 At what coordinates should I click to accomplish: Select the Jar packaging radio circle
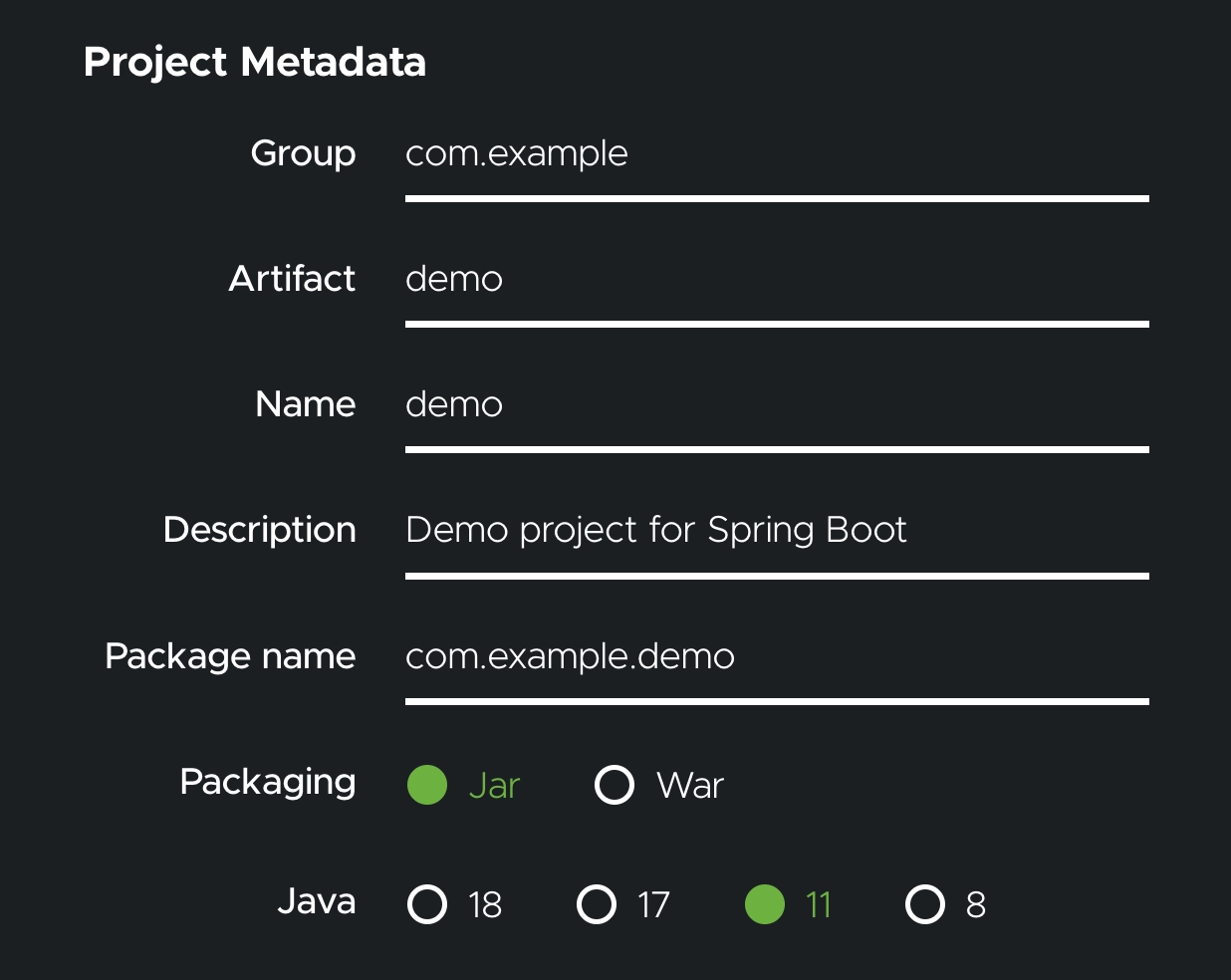click(x=427, y=785)
